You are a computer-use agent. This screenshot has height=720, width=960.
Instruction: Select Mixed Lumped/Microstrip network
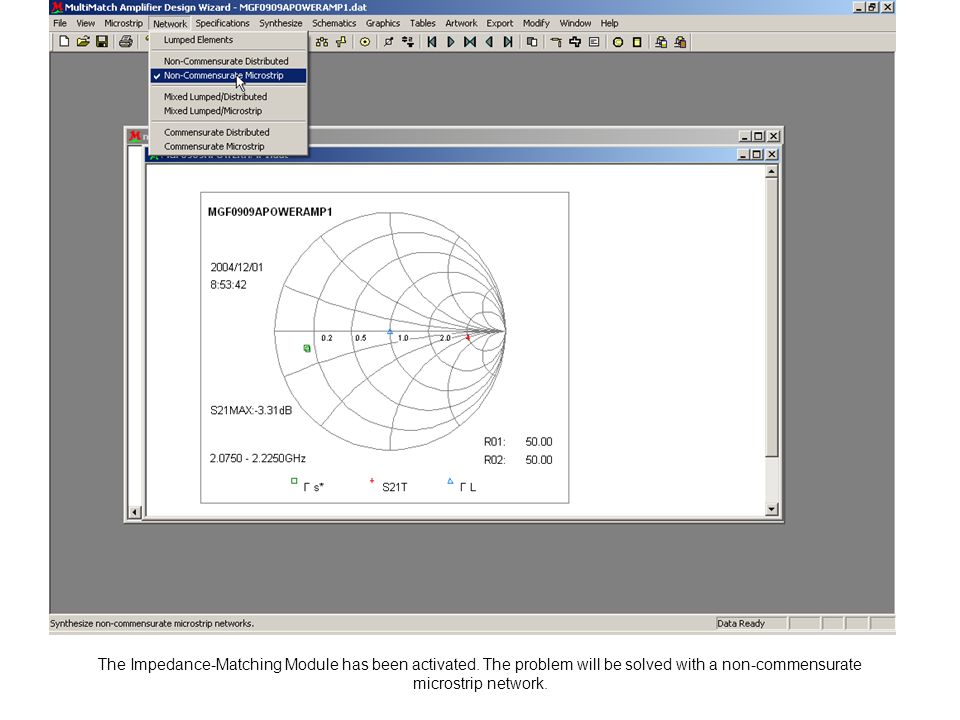(228, 111)
